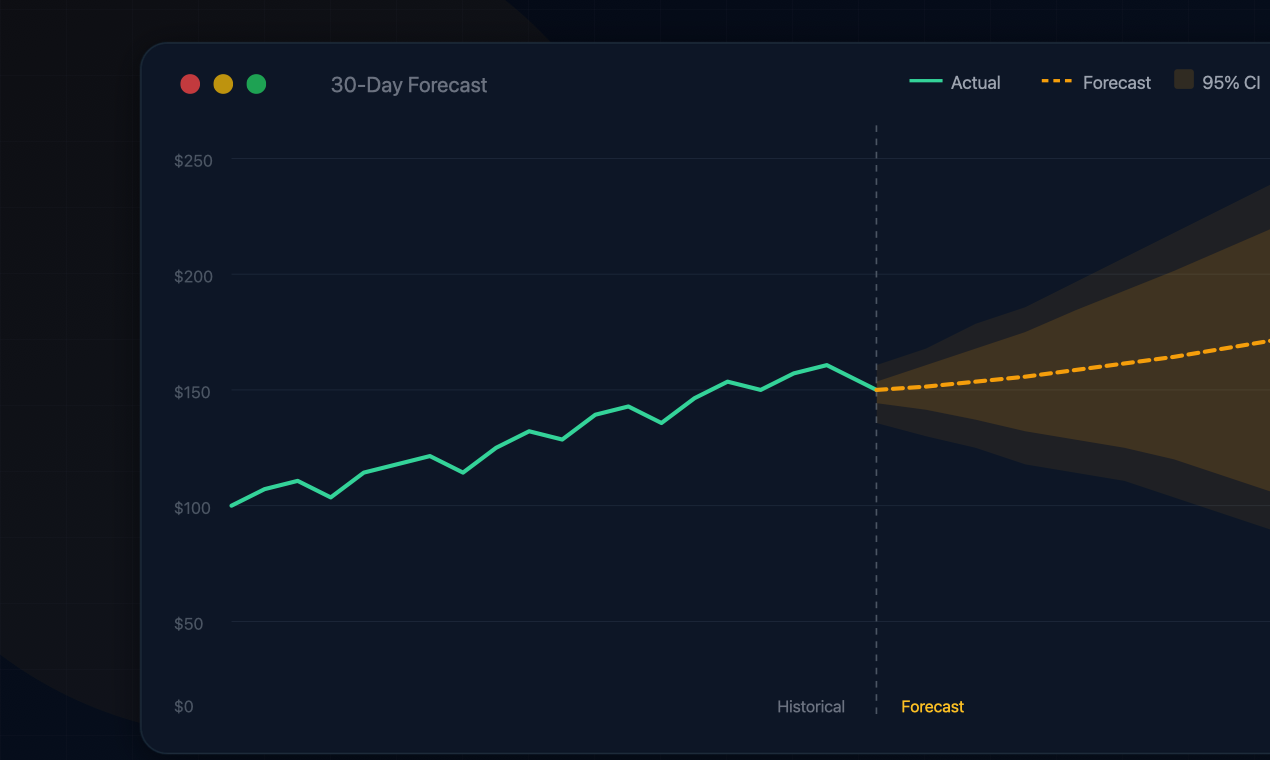Select the Historical view label

(x=811, y=706)
